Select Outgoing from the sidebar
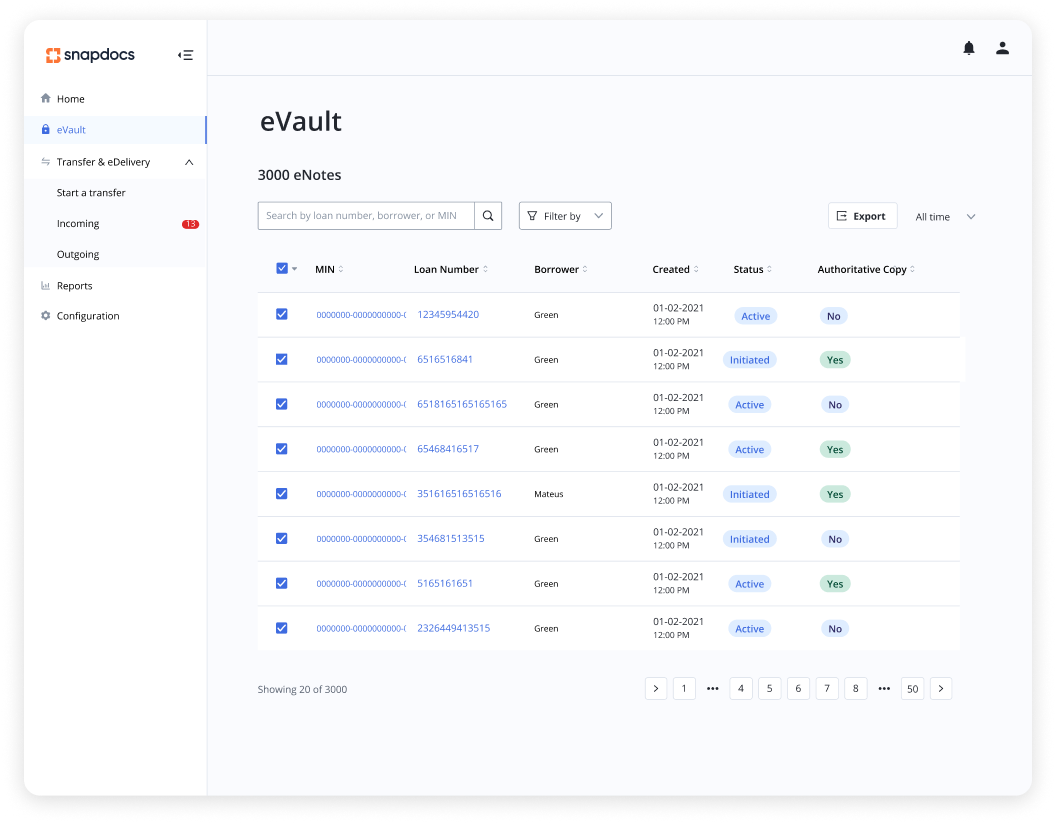Viewport: 1056px width, 824px height. tap(78, 254)
